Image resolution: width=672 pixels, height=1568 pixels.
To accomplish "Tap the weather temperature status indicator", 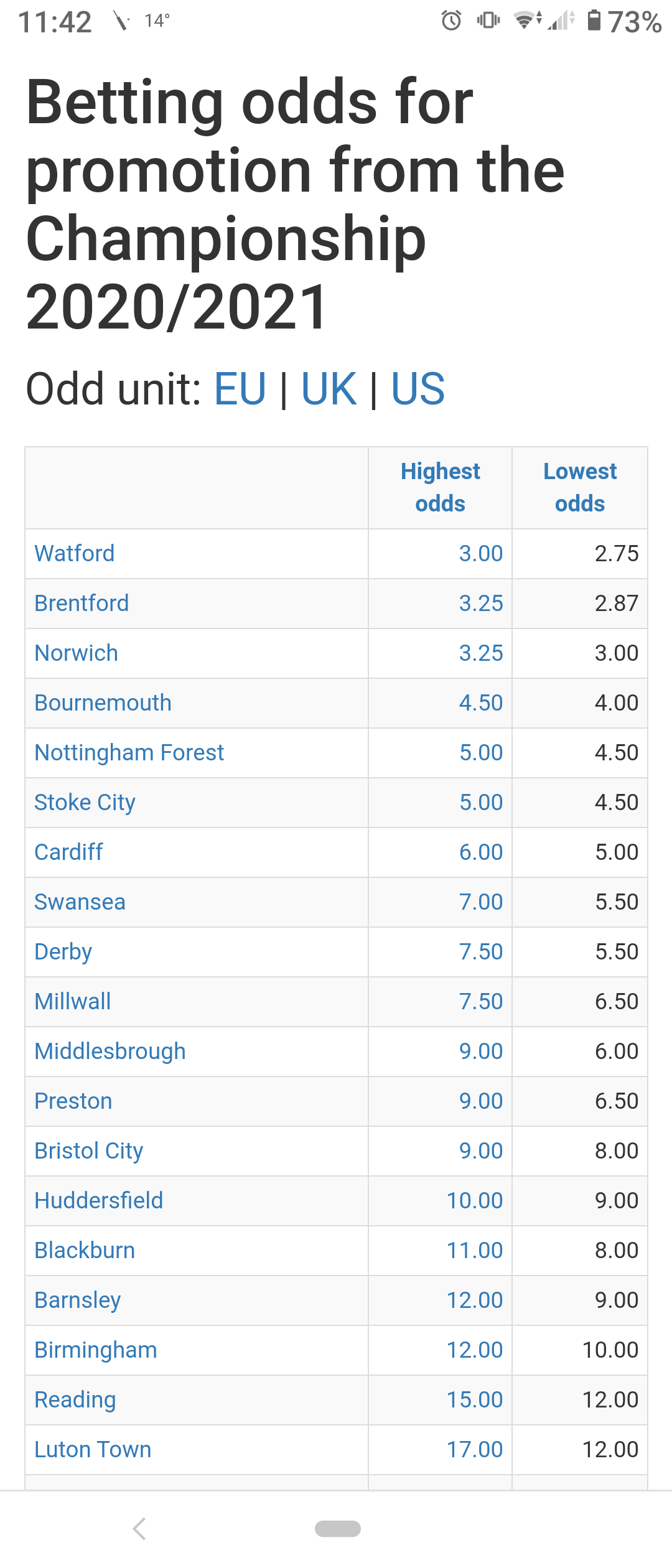I will (x=157, y=21).
